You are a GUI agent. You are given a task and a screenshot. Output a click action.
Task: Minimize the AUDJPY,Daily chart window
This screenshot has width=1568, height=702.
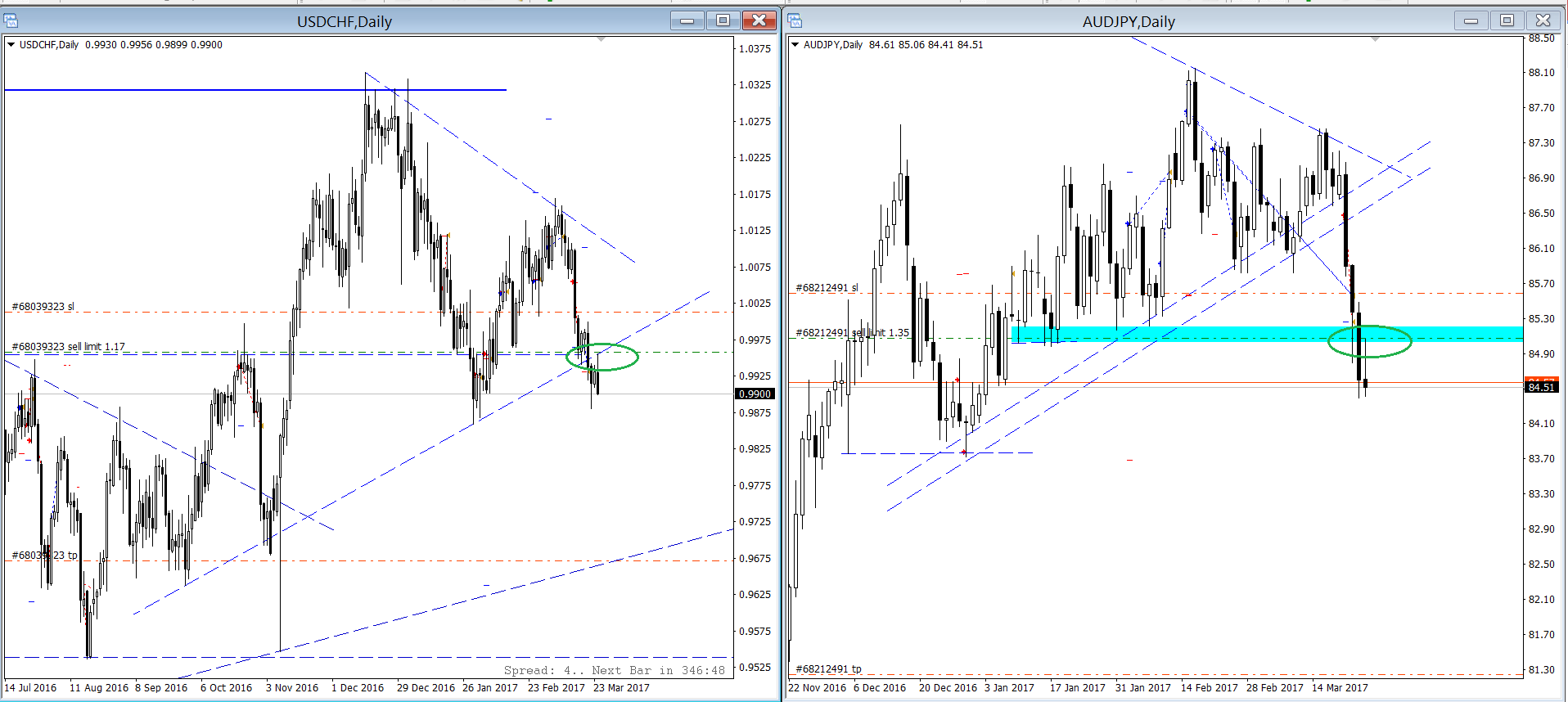click(x=1471, y=20)
